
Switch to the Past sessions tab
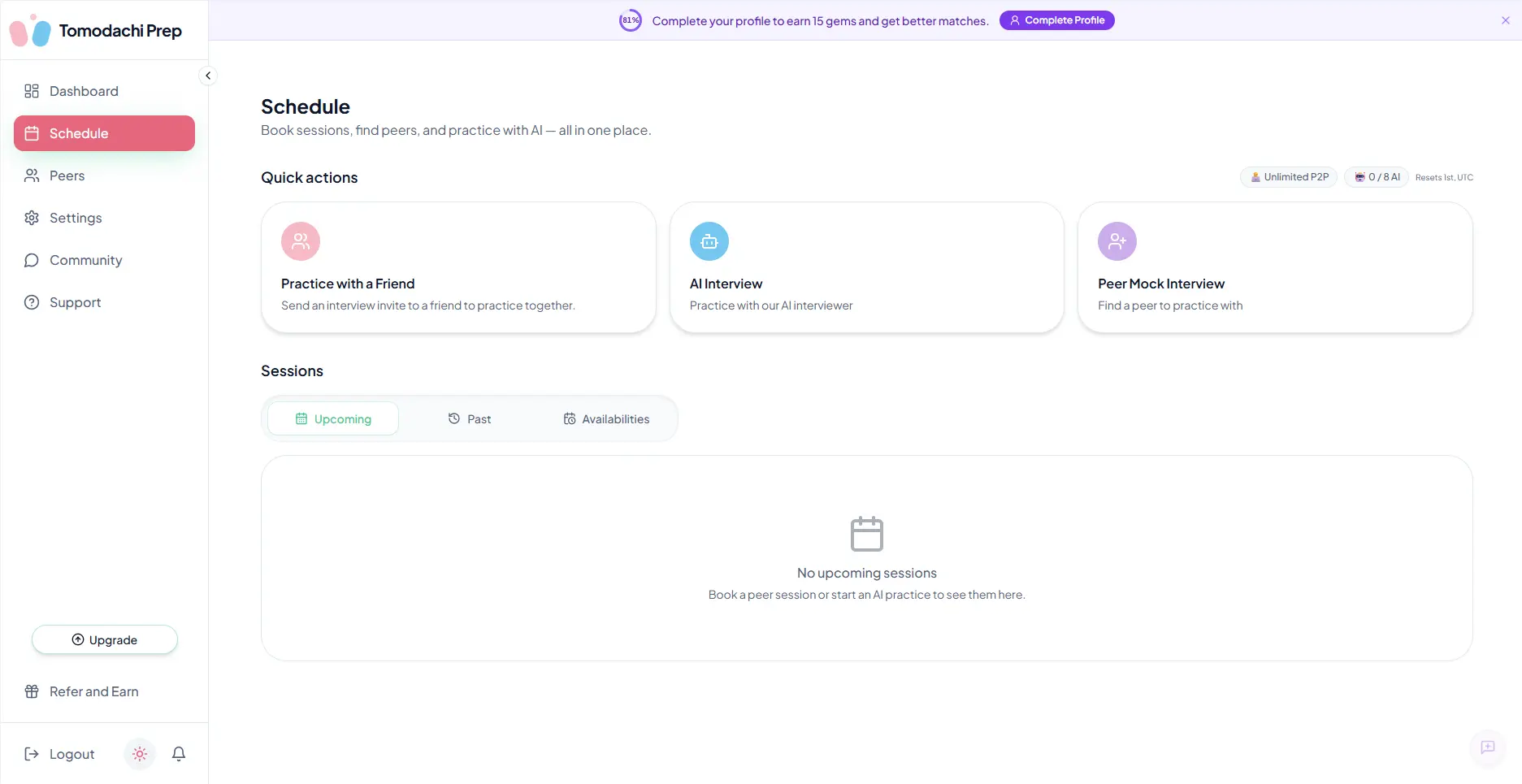(470, 419)
